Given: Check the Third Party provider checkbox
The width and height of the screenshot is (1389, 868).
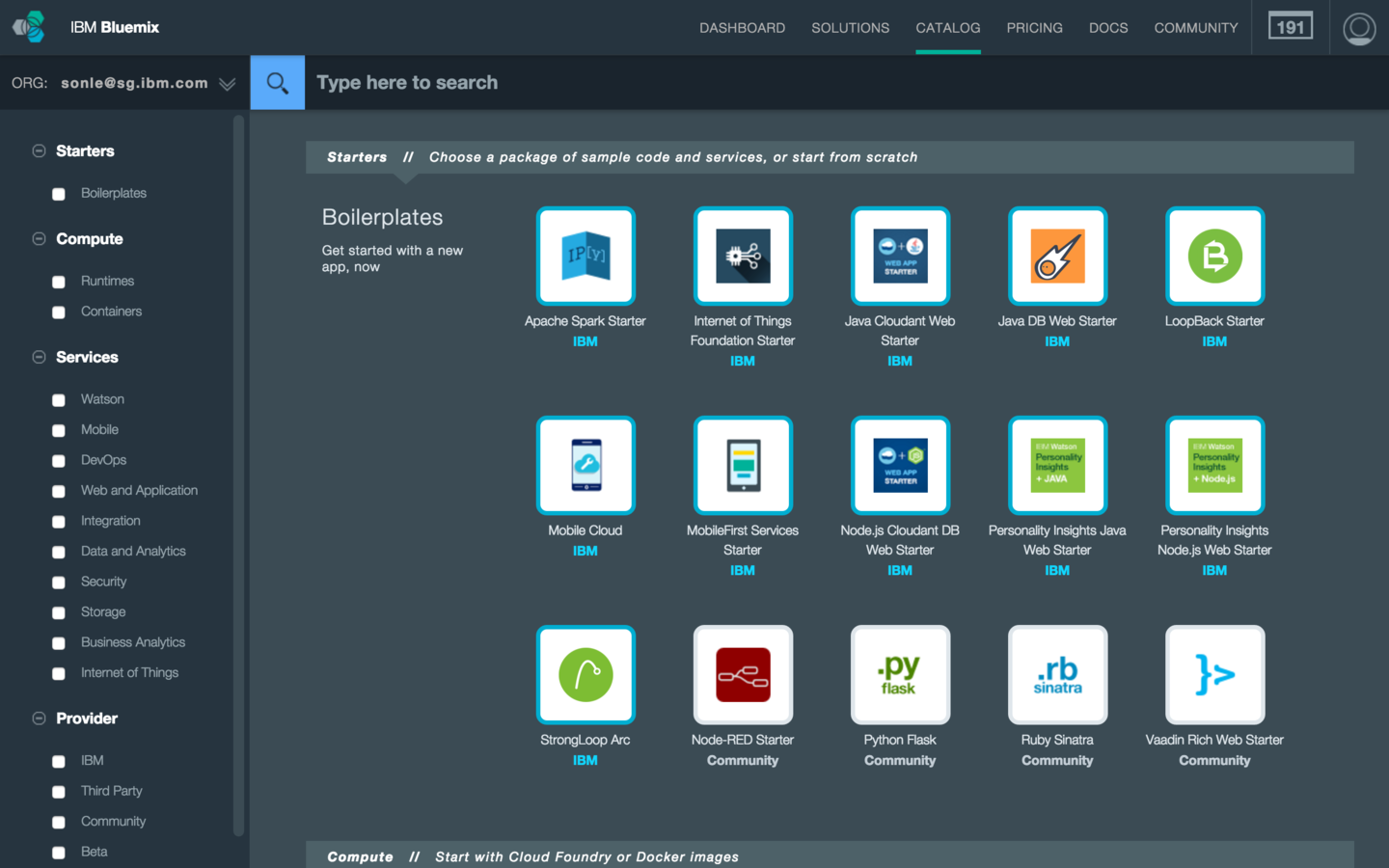Looking at the screenshot, I should click(59, 791).
